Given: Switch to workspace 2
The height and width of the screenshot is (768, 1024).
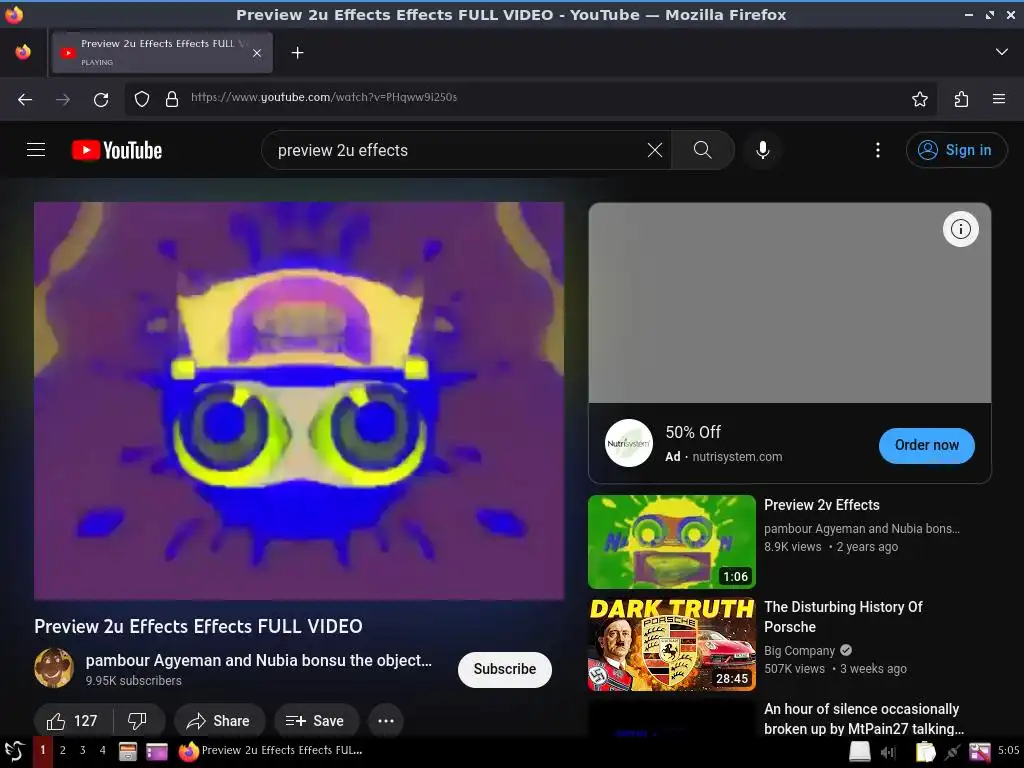Looking at the screenshot, I should (63, 750).
